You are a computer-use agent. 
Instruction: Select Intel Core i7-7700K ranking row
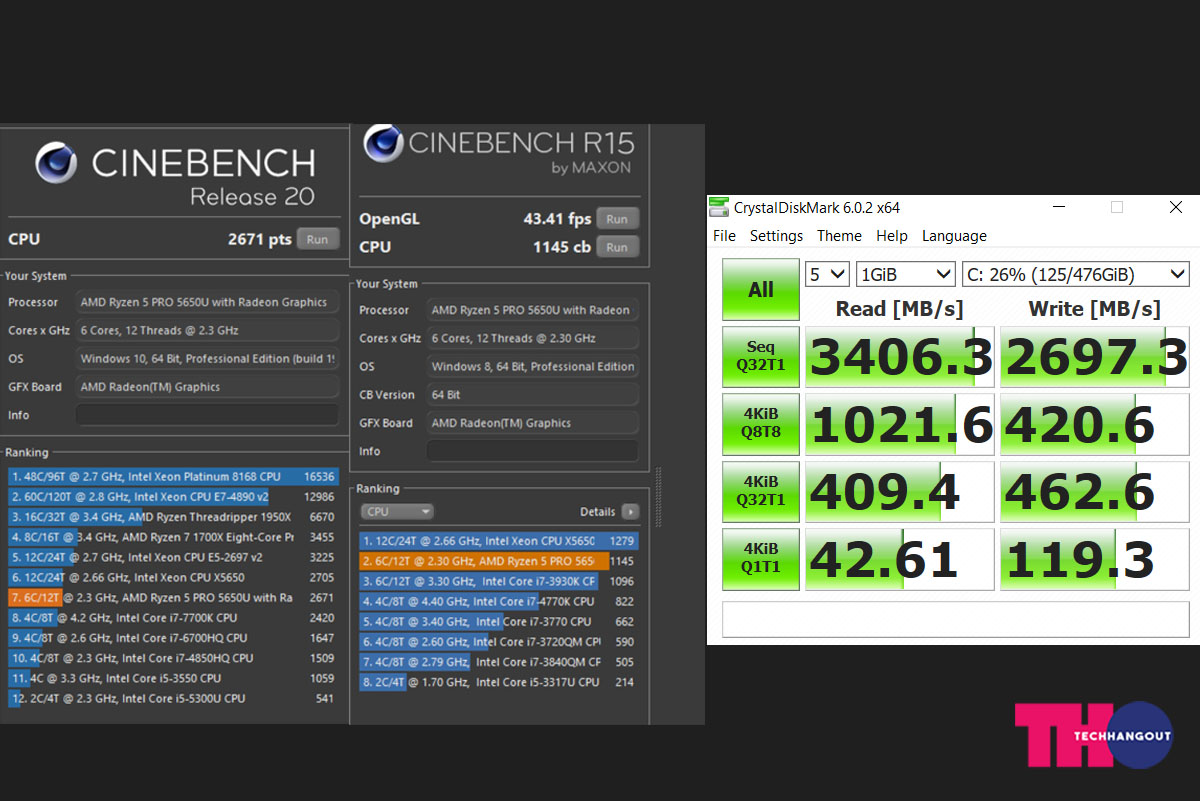point(173,618)
